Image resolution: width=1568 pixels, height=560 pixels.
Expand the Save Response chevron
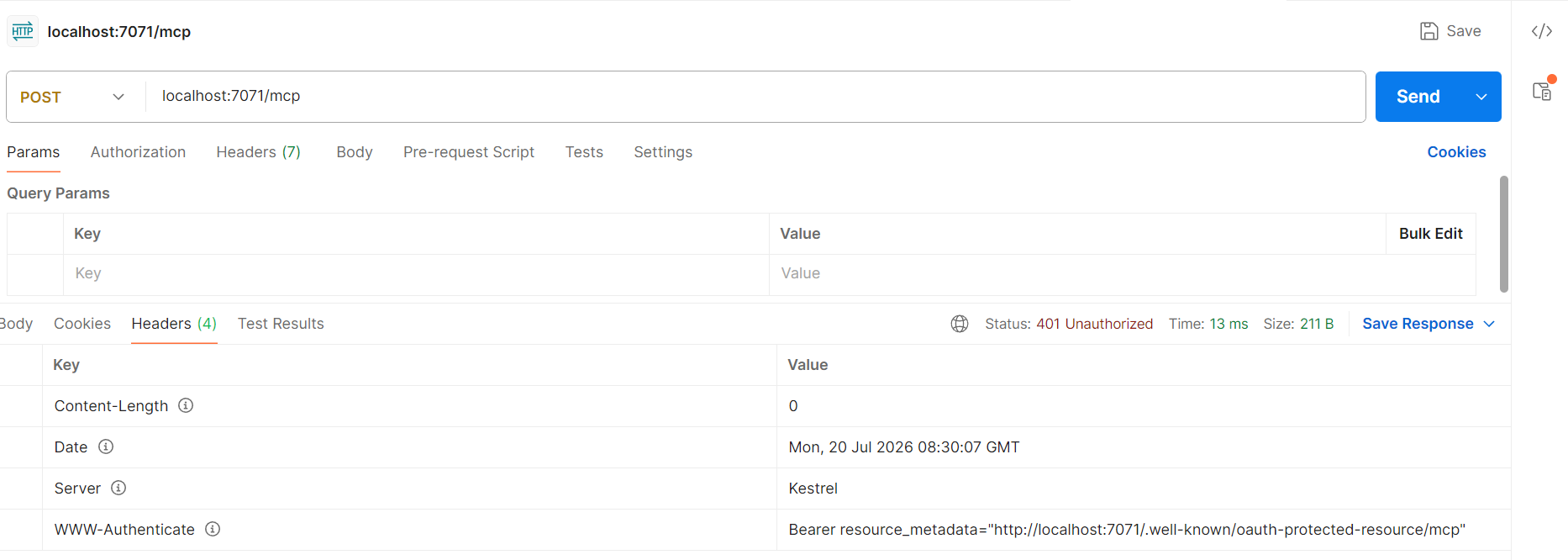tap(1489, 324)
